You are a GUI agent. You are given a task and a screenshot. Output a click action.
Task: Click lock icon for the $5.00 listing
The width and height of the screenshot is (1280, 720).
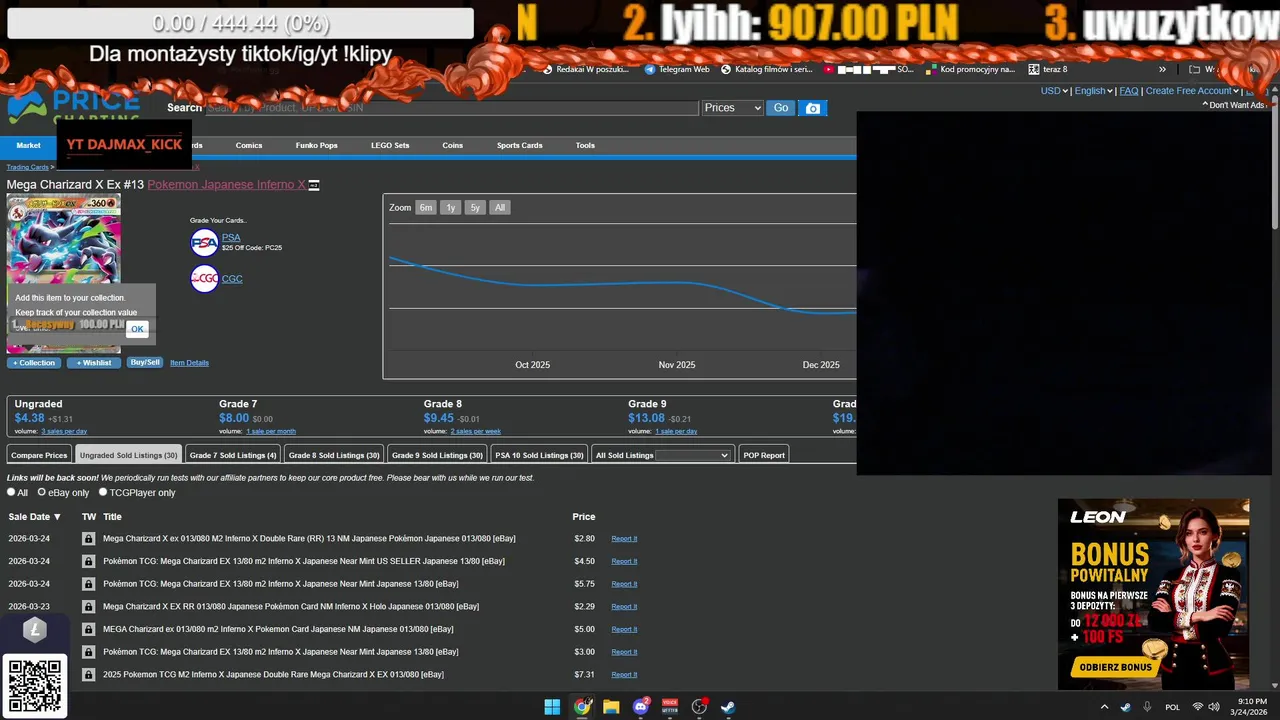[x=88, y=630]
